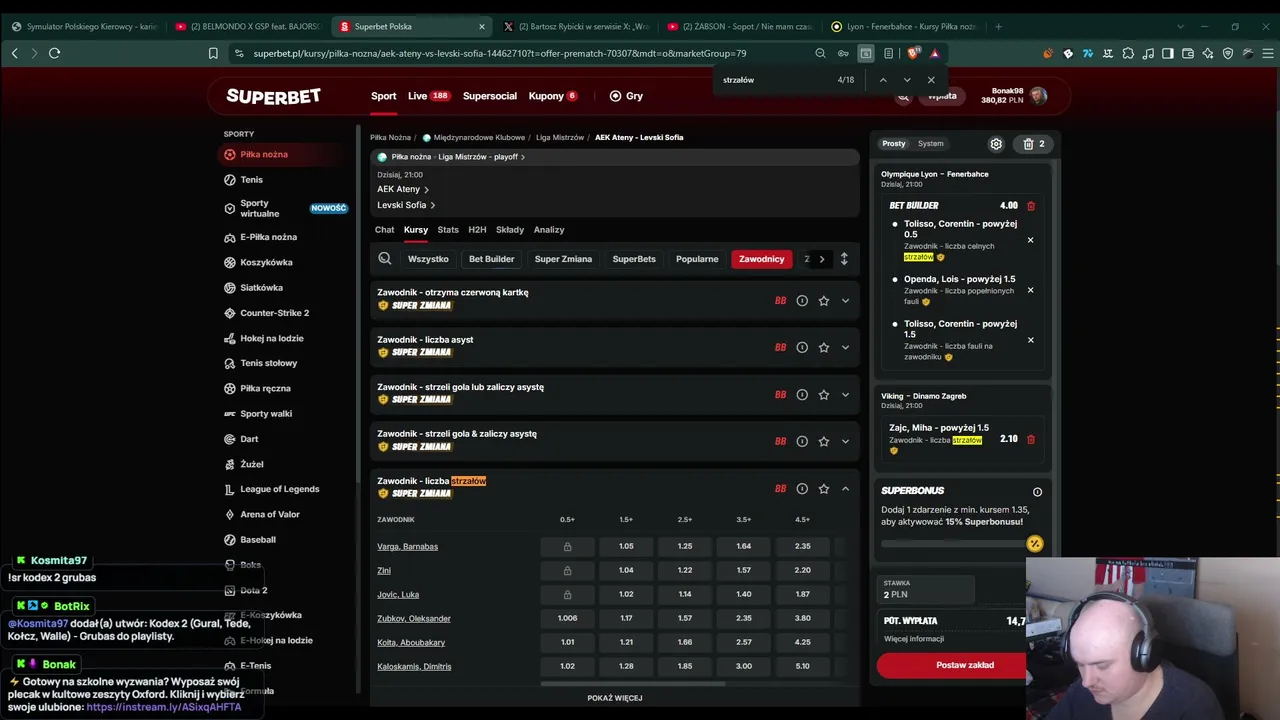This screenshot has width=1280, height=720.
Task: Open betslip settings gear icon
Action: tap(996, 144)
